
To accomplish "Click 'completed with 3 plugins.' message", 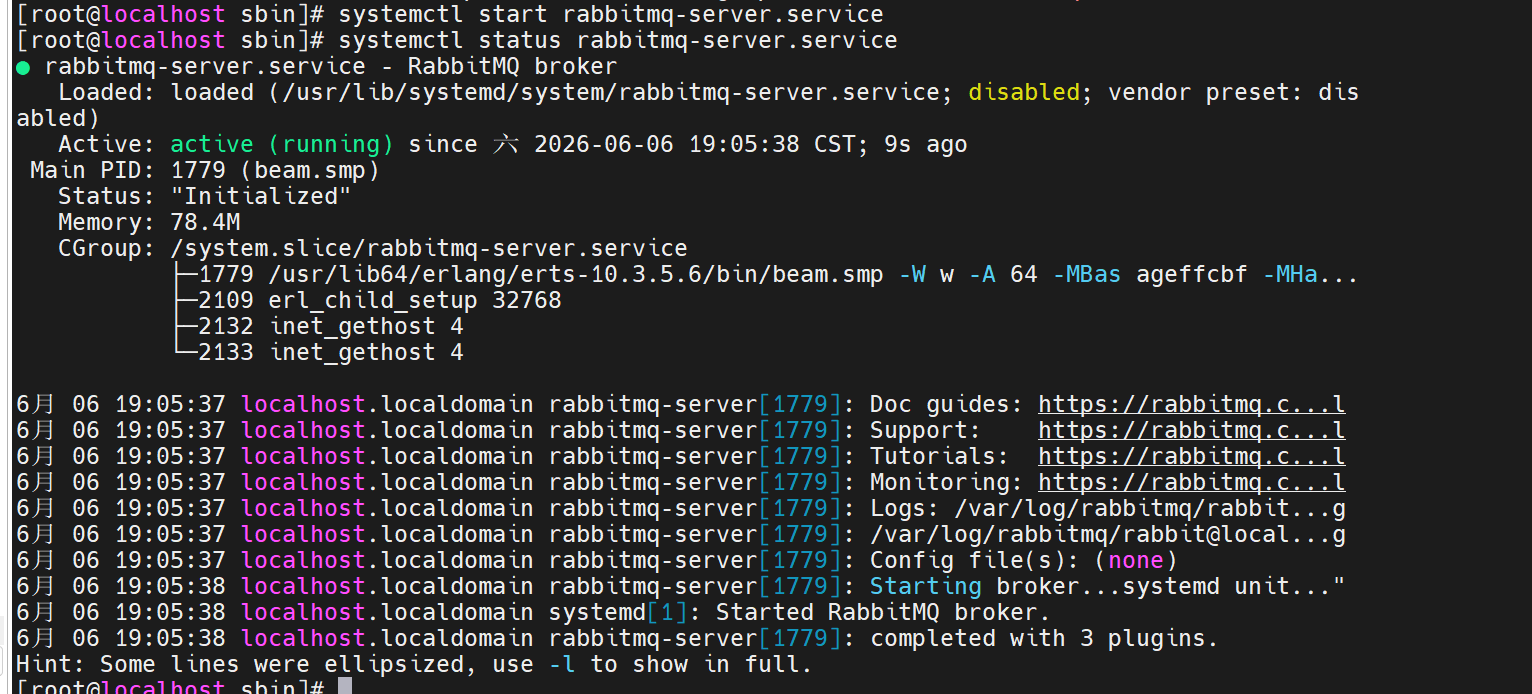I will (1044, 639).
